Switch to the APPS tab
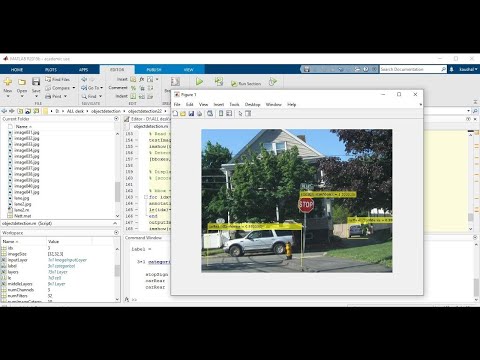 tap(84, 70)
